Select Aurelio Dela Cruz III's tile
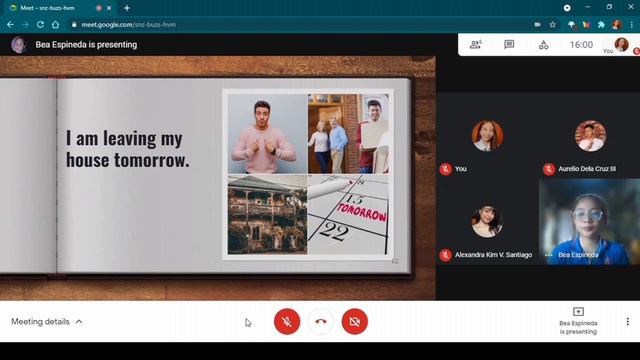 click(590, 136)
